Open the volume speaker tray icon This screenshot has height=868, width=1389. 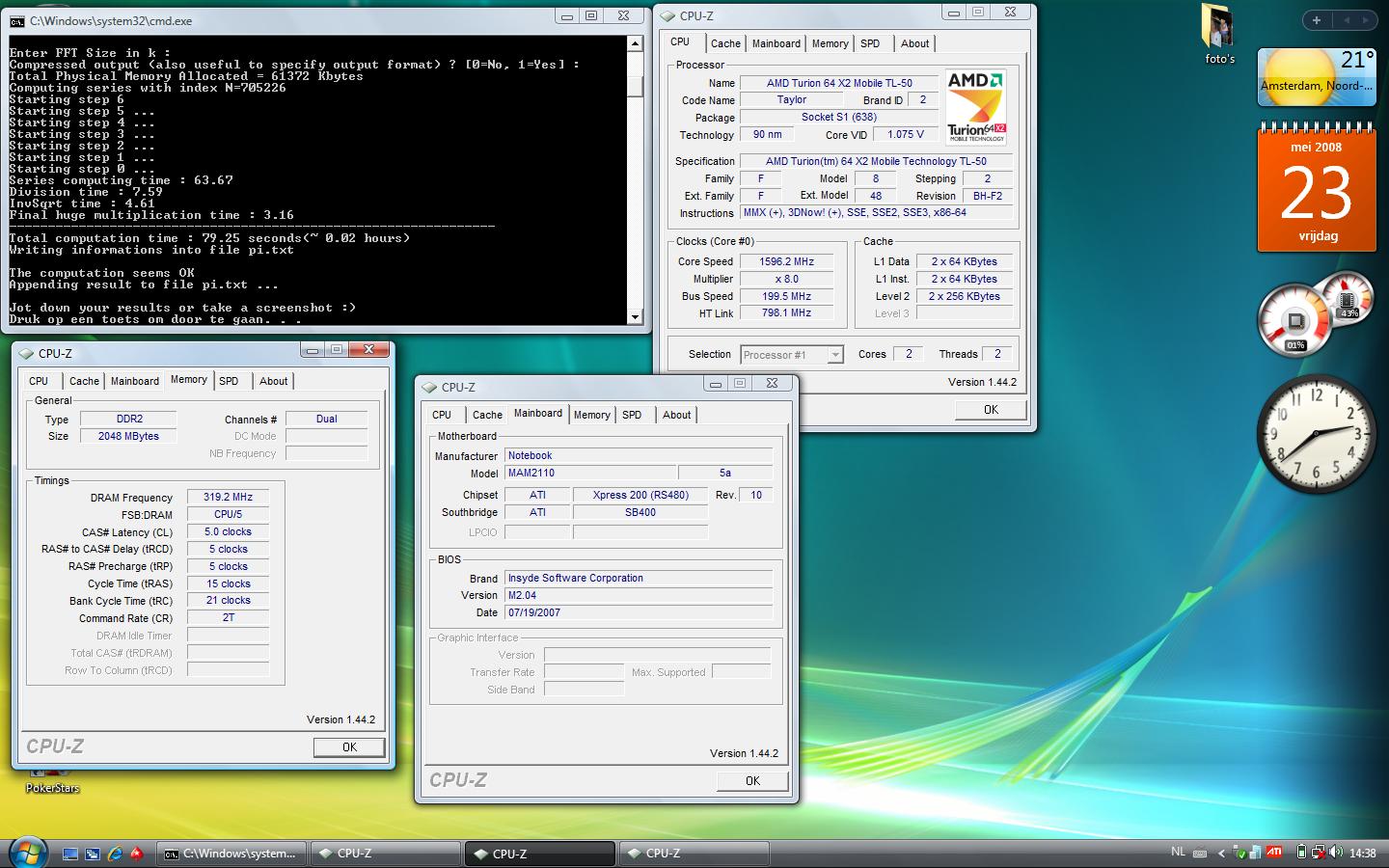tap(1336, 853)
